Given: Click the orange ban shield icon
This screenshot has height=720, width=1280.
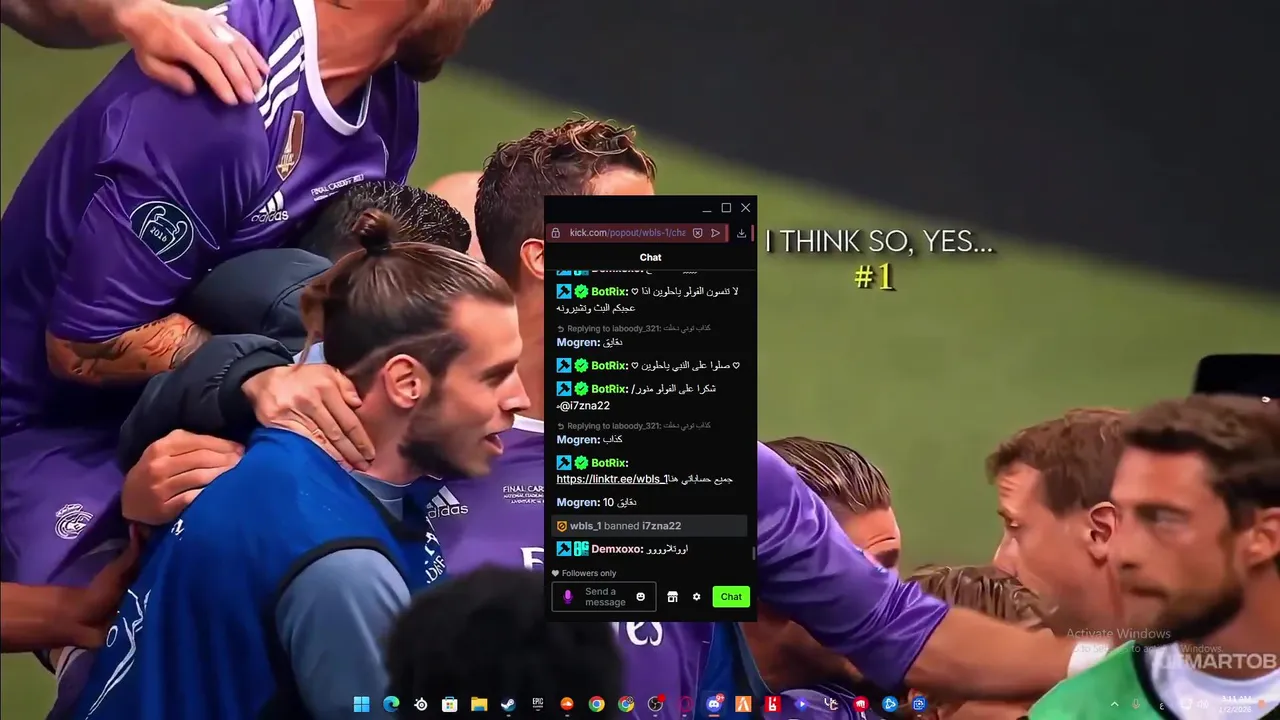Looking at the screenshot, I should click(562, 526).
